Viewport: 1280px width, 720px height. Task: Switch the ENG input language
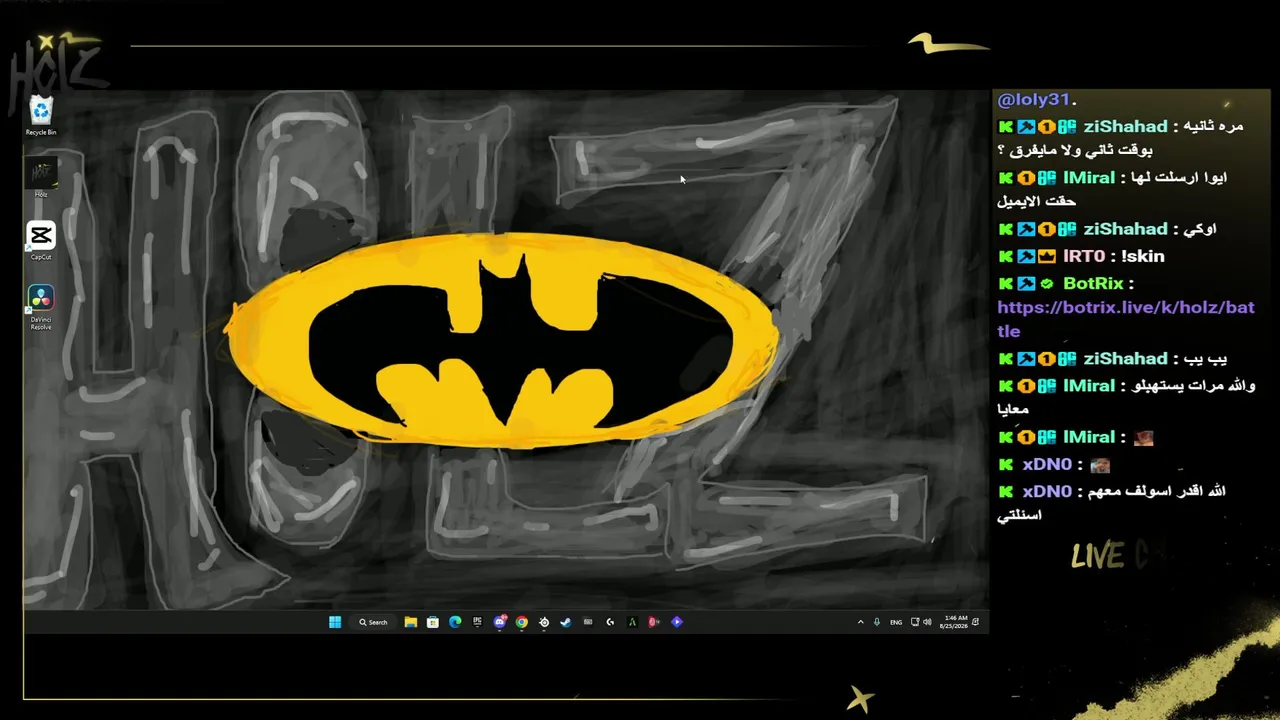coord(896,622)
